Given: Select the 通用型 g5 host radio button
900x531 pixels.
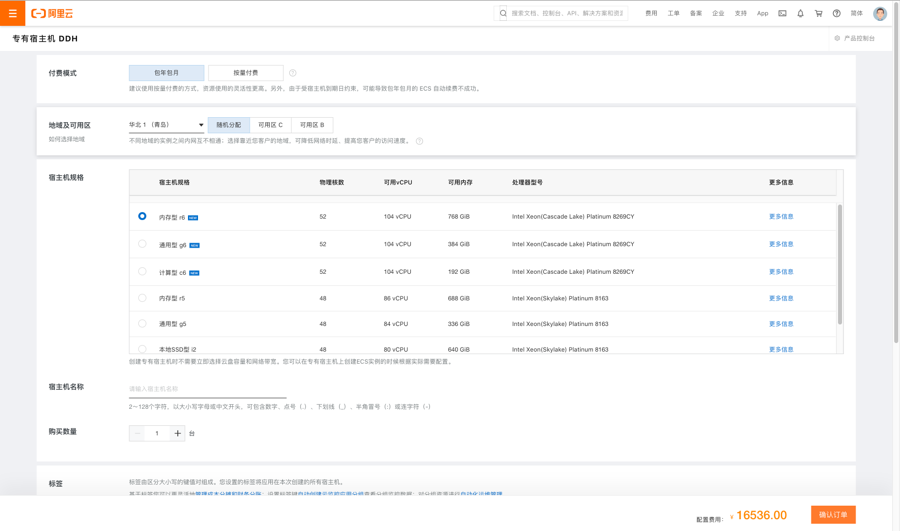Looking at the screenshot, I should point(142,324).
